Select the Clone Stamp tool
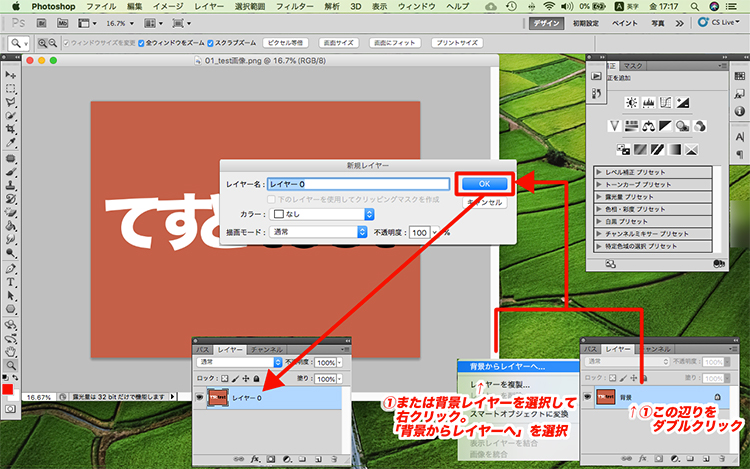 point(11,185)
